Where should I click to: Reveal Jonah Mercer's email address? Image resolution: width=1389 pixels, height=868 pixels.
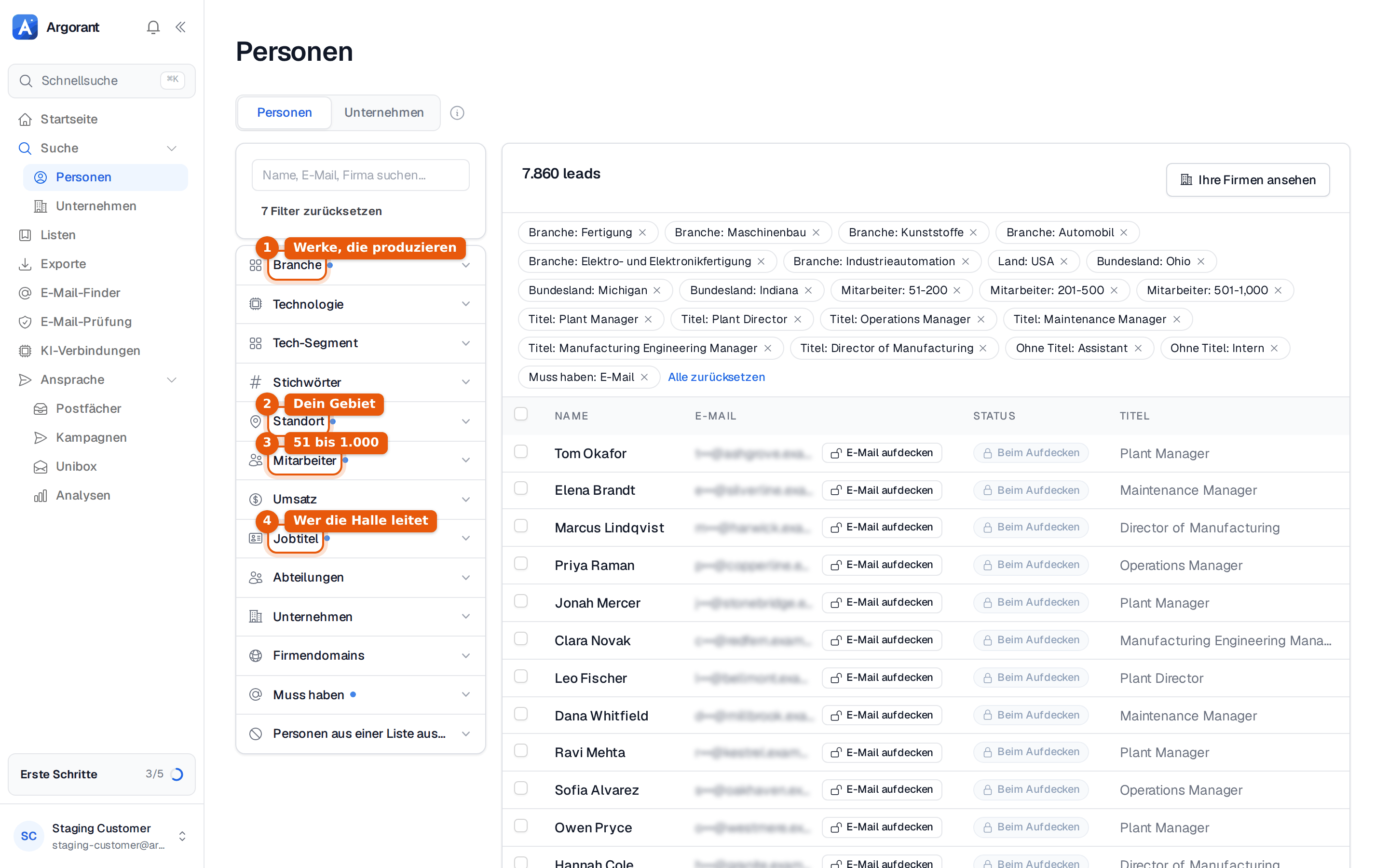point(882,602)
